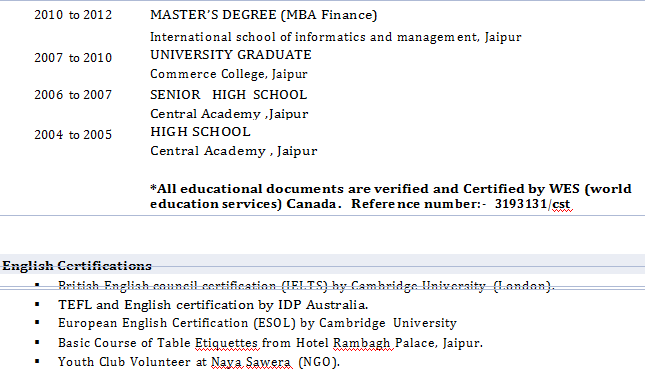The height and width of the screenshot is (374, 645).
Task: Click the '*All educational documents' bold note
Action: [x=391, y=196]
